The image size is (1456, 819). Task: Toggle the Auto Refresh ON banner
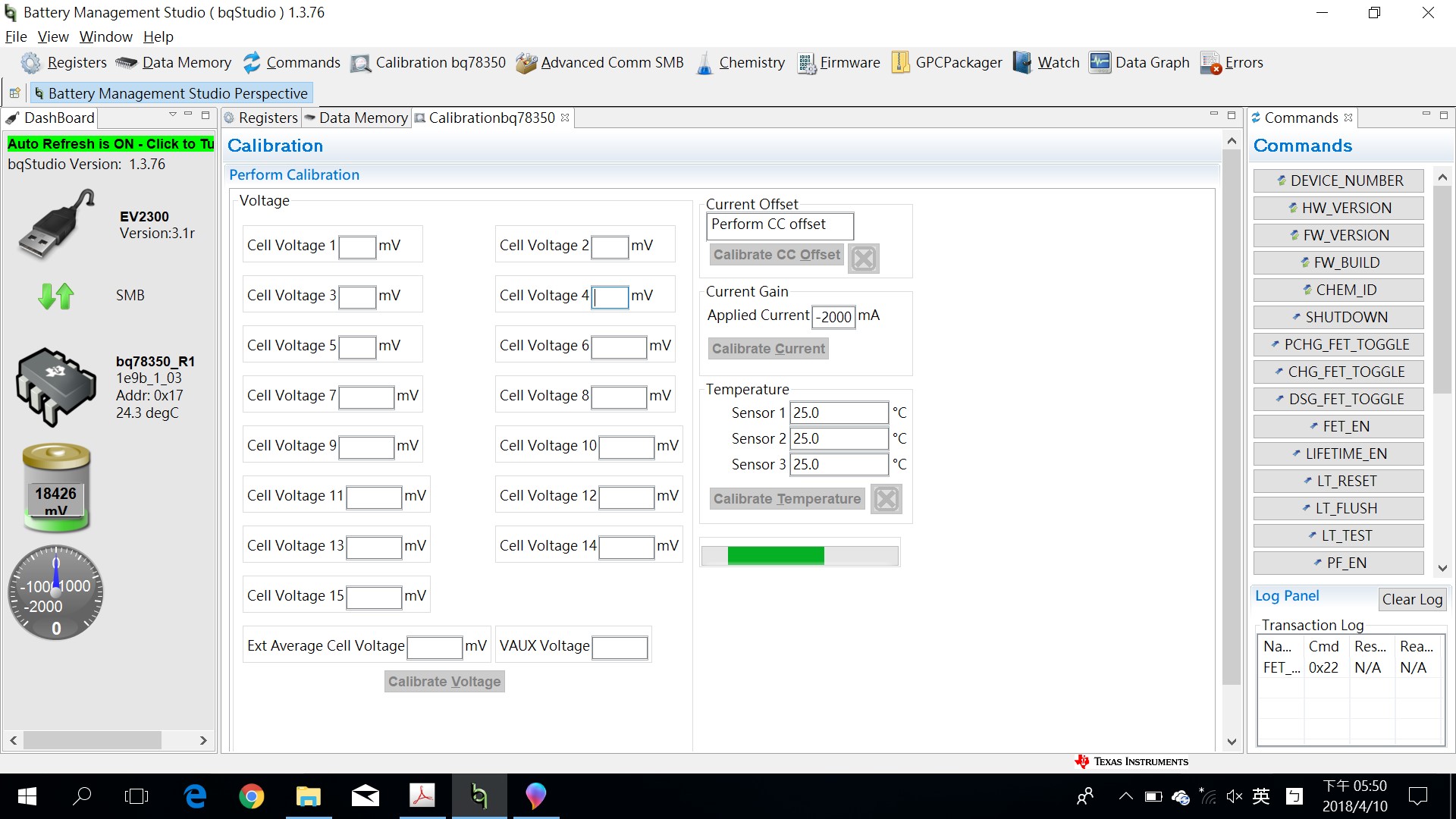[111, 144]
